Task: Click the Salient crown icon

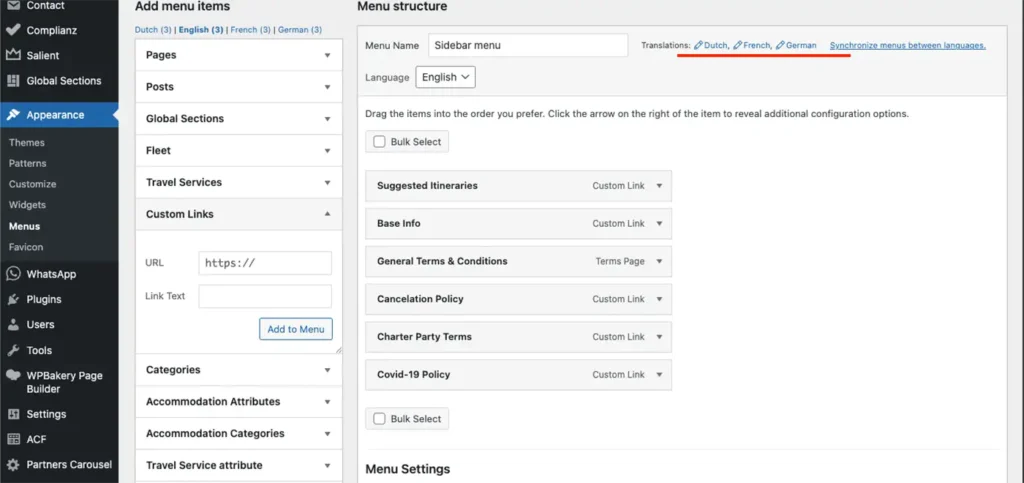Action: pyautogui.click(x=12, y=55)
